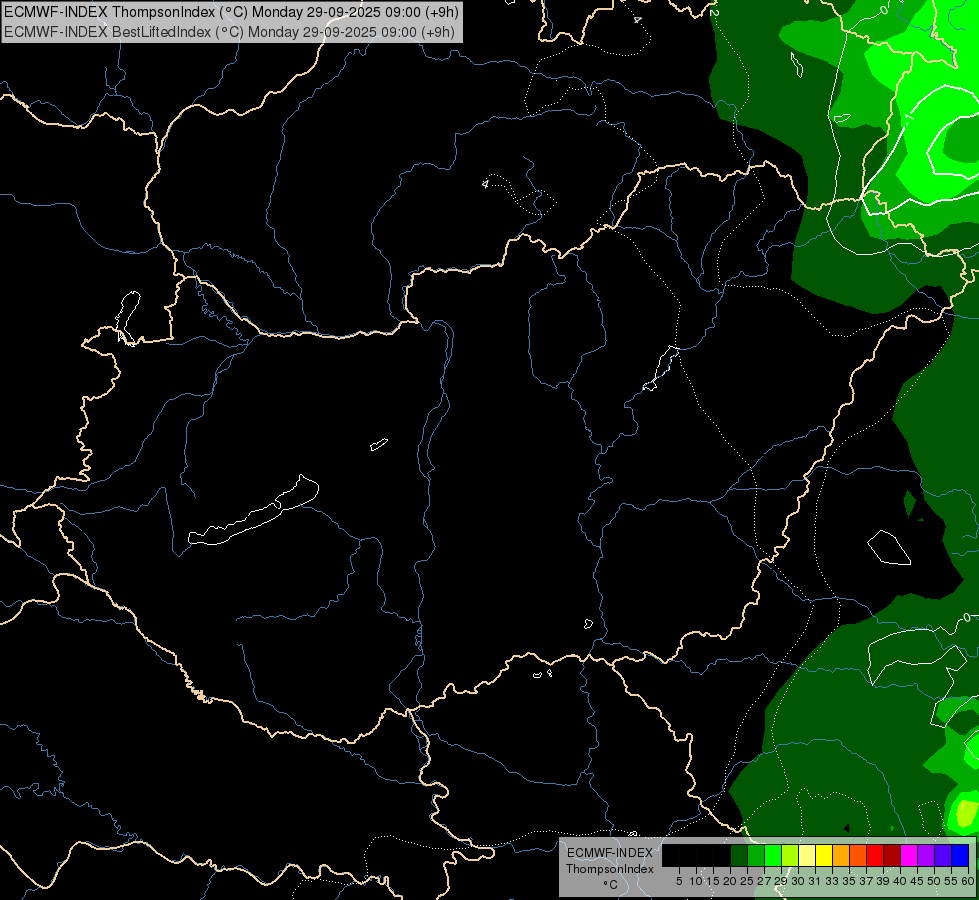Click the legend tick value 15
Viewport: 979px width, 900px height.
tap(714, 881)
